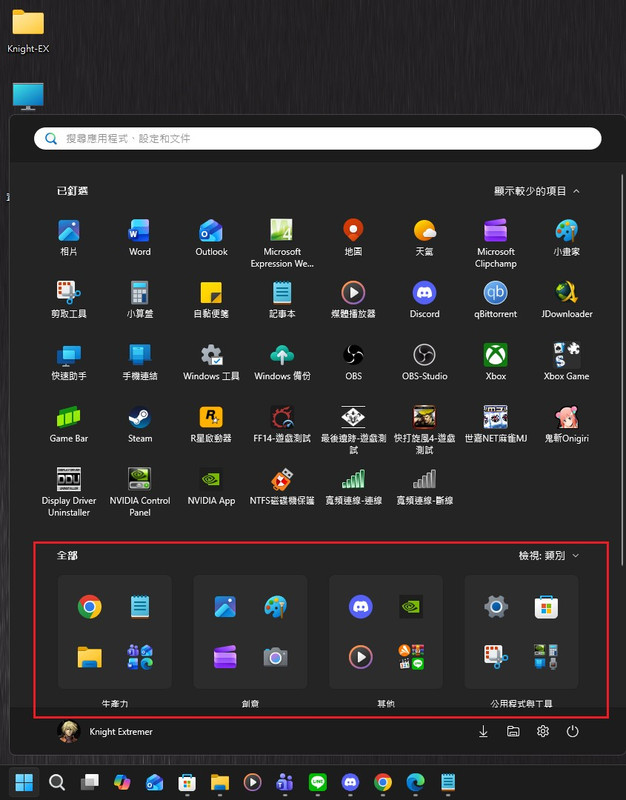Click the Windows Start button on taskbar

24,782
